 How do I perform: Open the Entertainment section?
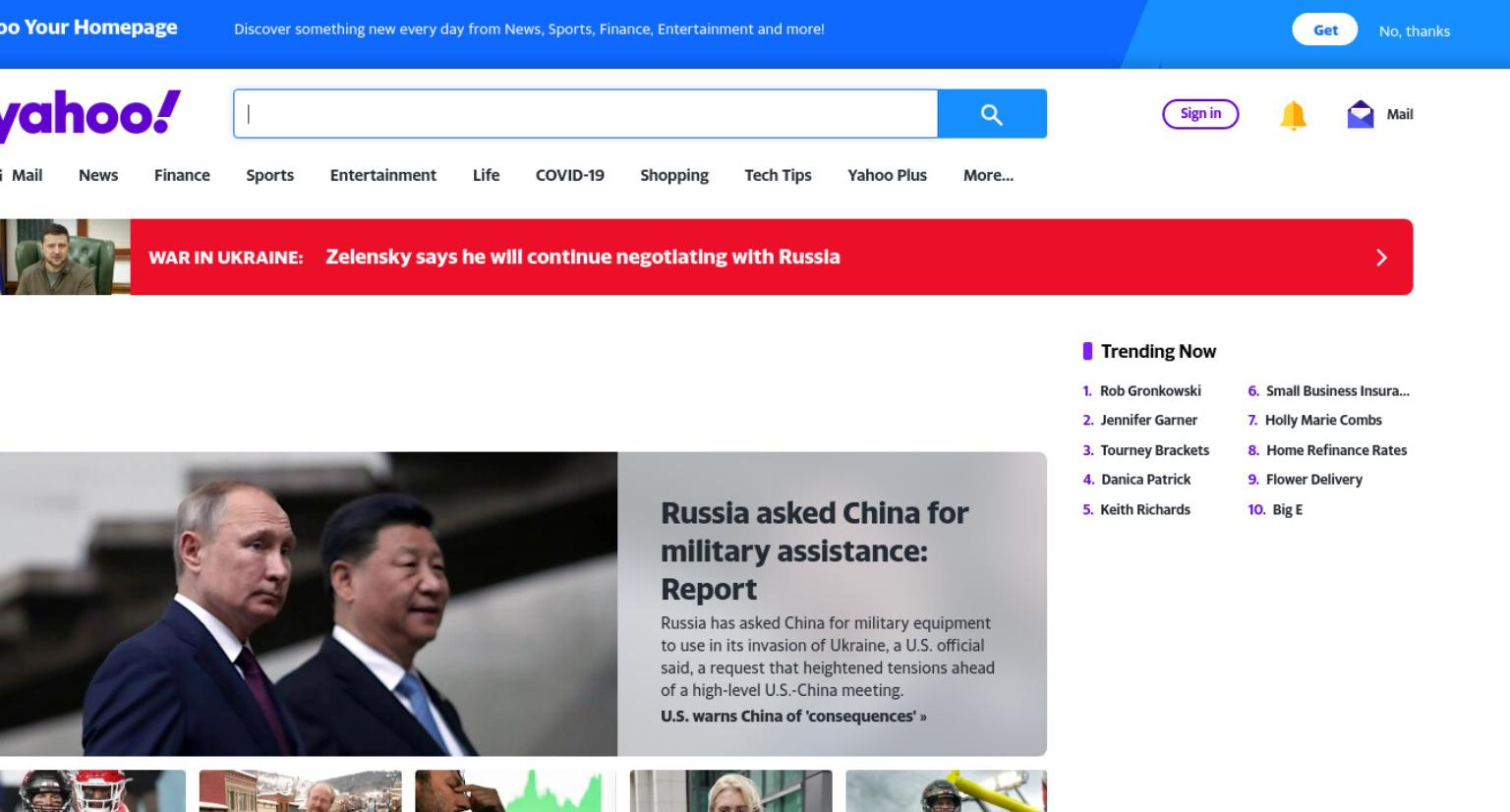click(383, 175)
